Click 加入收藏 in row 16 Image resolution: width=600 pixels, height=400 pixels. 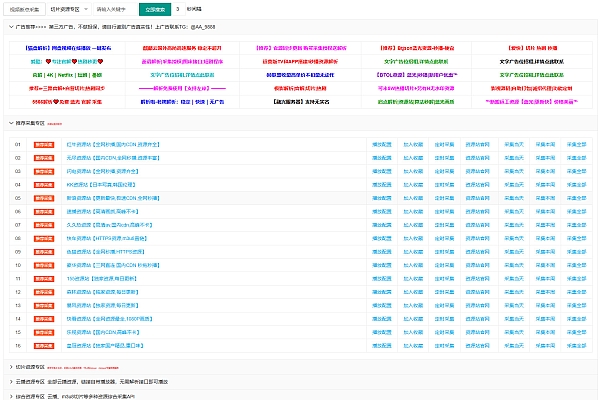tap(413, 346)
